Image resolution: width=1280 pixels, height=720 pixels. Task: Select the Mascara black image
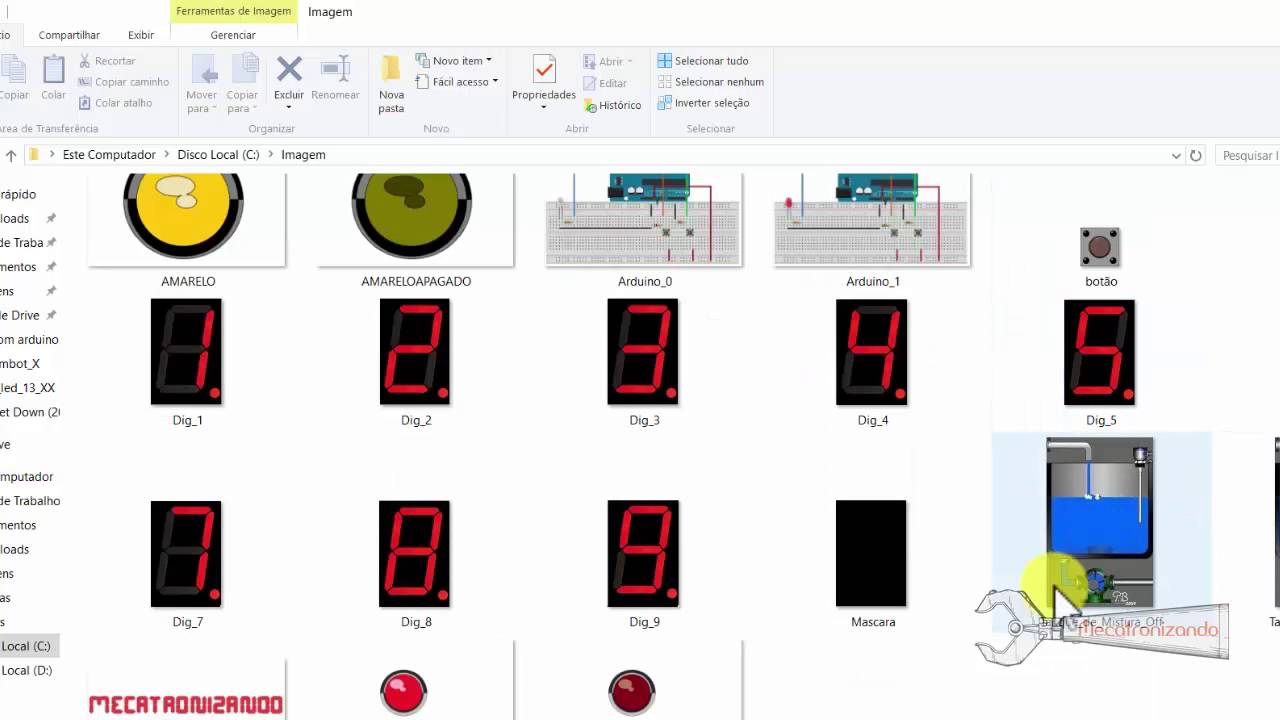871,554
